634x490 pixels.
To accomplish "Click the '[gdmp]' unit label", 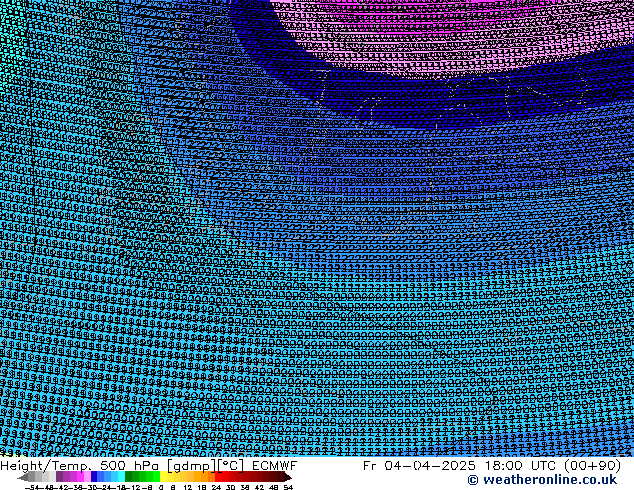I will coord(191,466).
